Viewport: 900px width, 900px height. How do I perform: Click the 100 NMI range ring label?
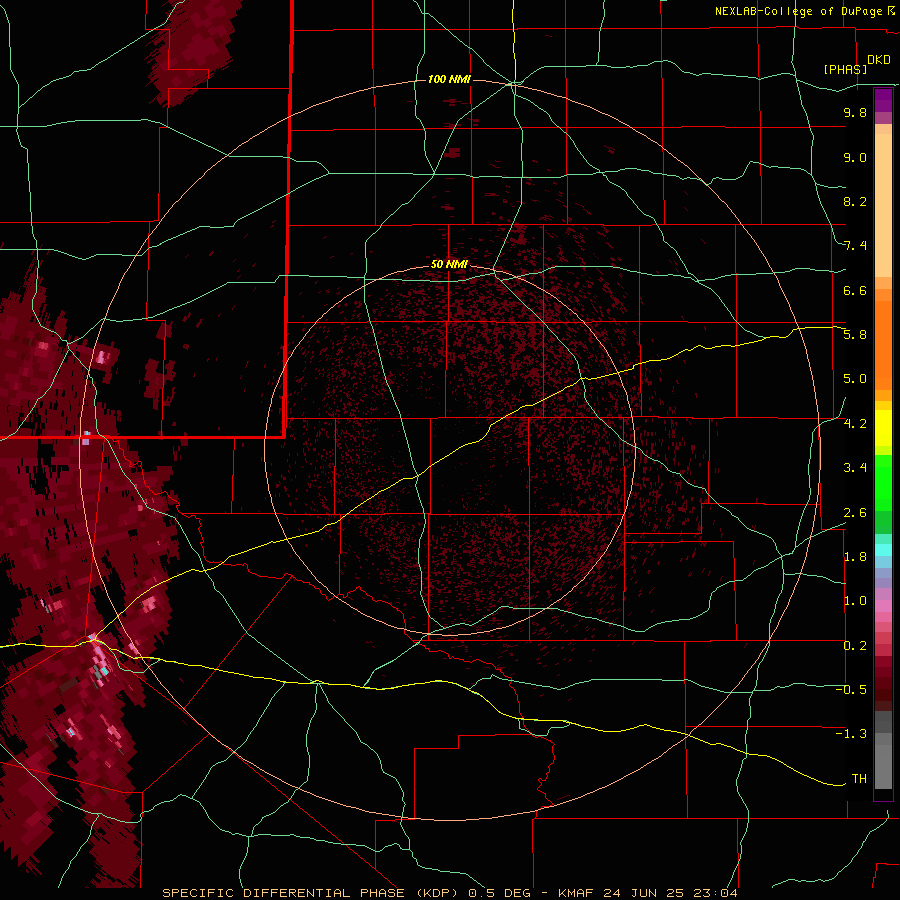coord(449,79)
